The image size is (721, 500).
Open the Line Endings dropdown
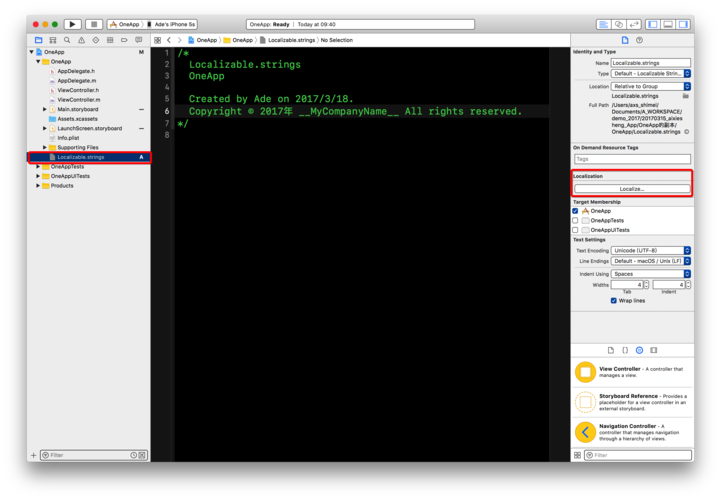651,261
